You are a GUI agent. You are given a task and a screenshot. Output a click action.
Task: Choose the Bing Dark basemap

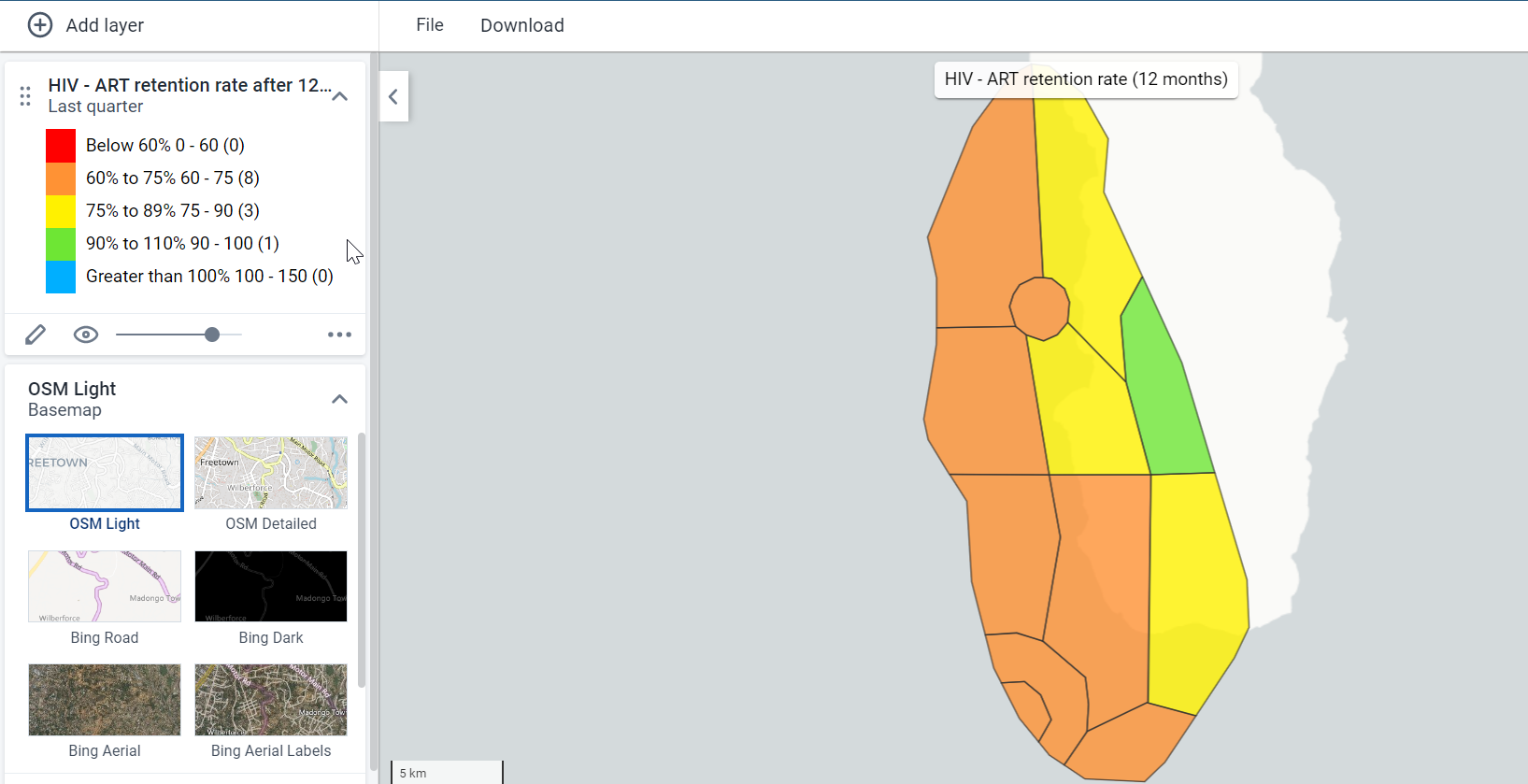point(271,598)
